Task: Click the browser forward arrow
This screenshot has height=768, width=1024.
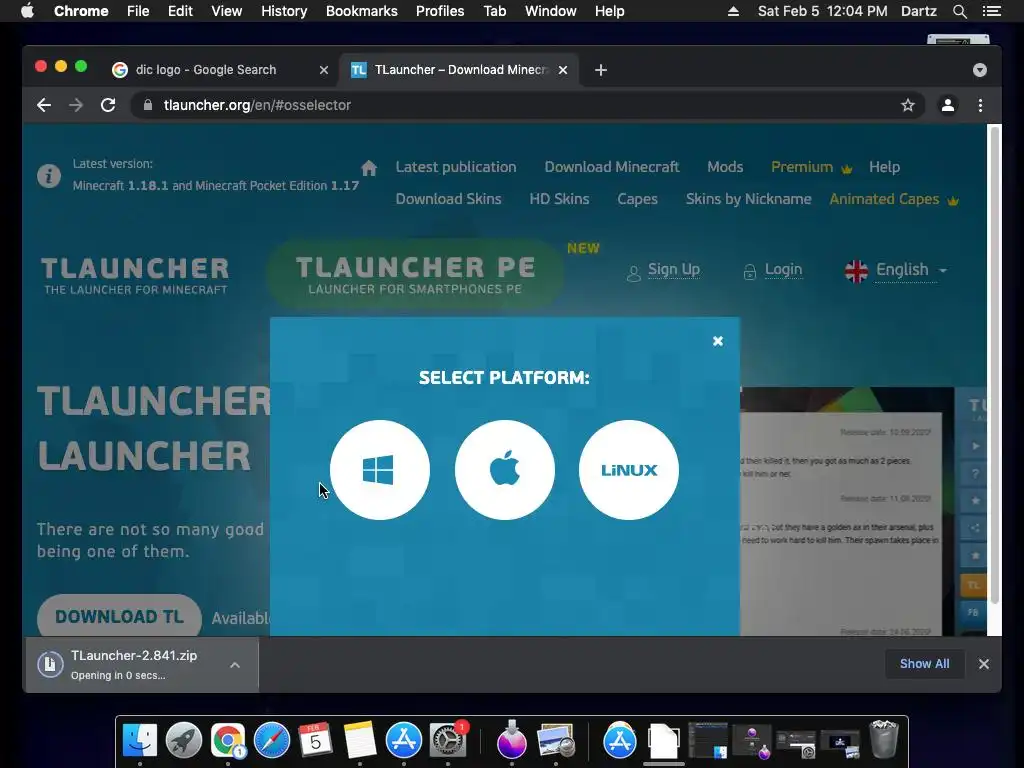Action: [x=76, y=105]
